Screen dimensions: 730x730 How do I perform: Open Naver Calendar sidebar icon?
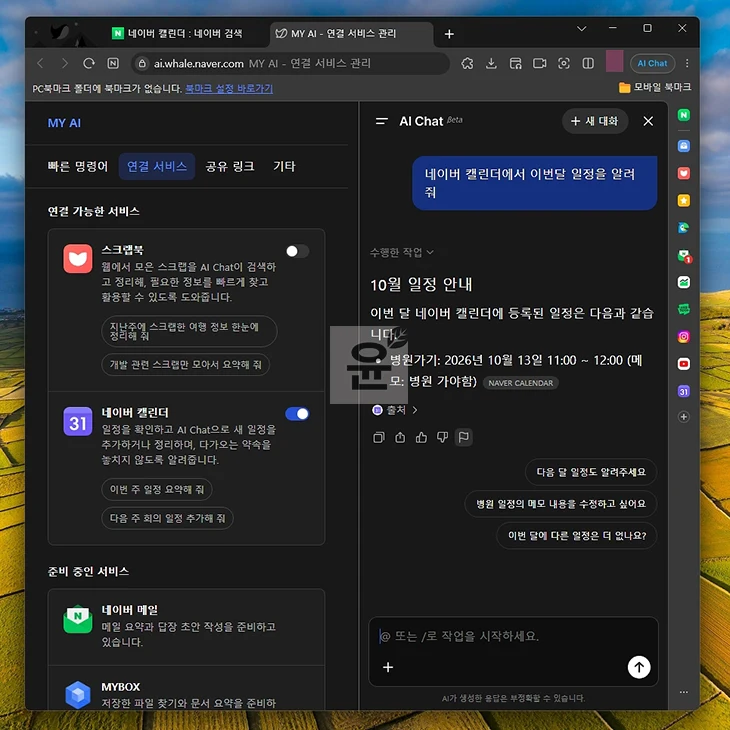pyautogui.click(x=683, y=391)
